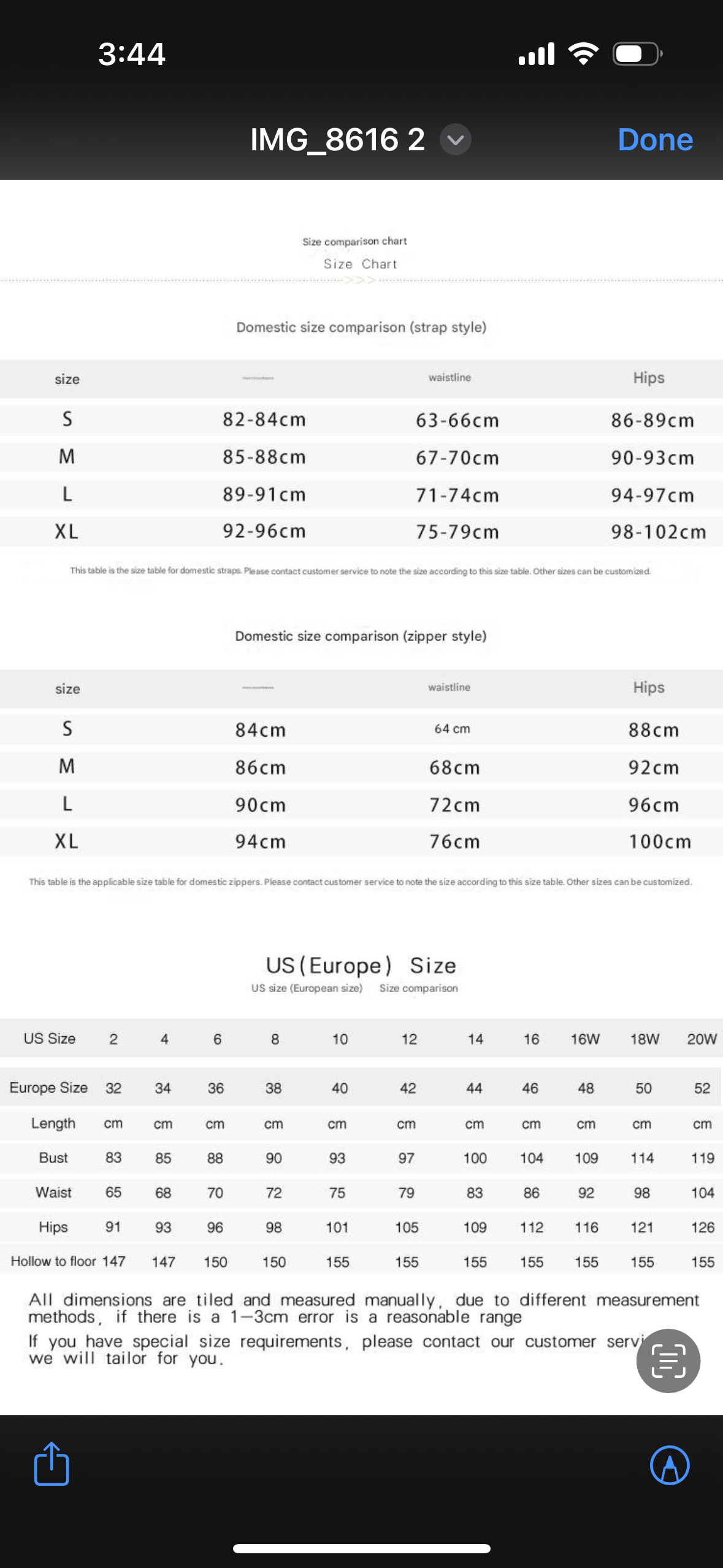The height and width of the screenshot is (1568, 723).
Task: Open the Markup pen tool
Action: point(669,1465)
